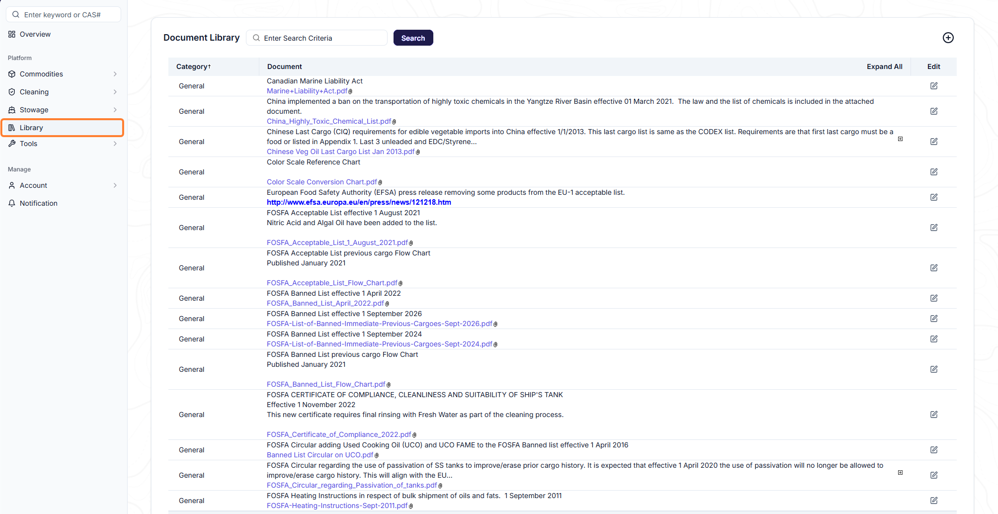
Task: Expand the FOSFA passivation circular description
Action: tap(900, 473)
